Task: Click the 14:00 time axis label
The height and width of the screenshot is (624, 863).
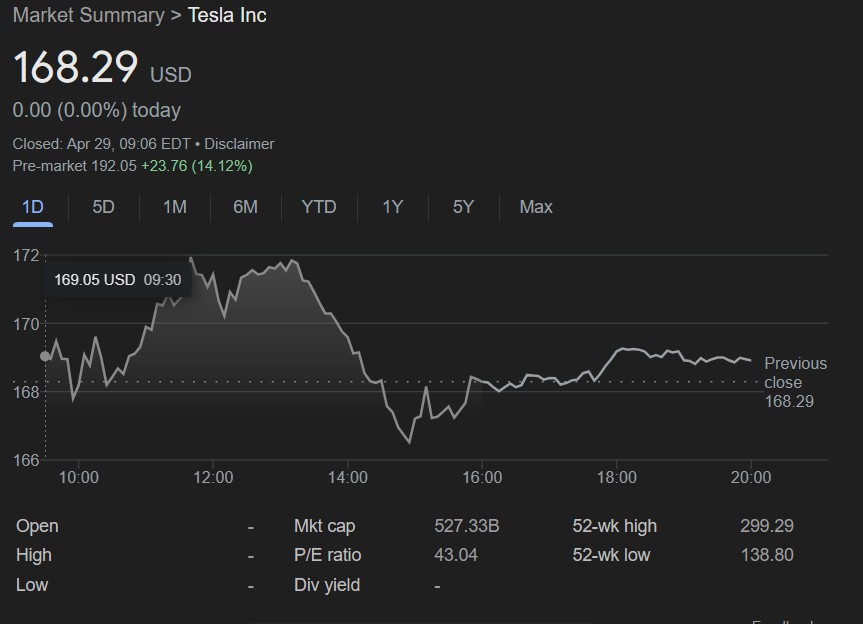Action: (x=347, y=477)
